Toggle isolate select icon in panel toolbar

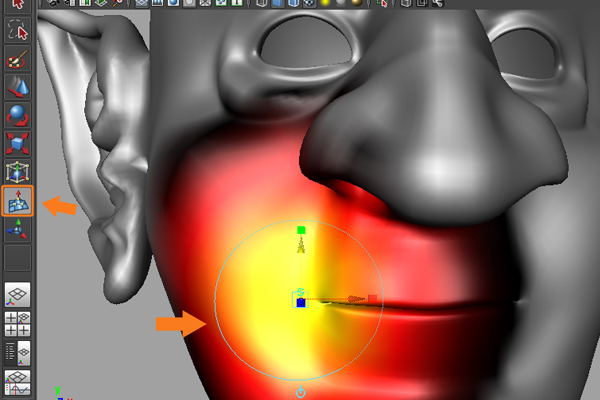(x=382, y=3)
